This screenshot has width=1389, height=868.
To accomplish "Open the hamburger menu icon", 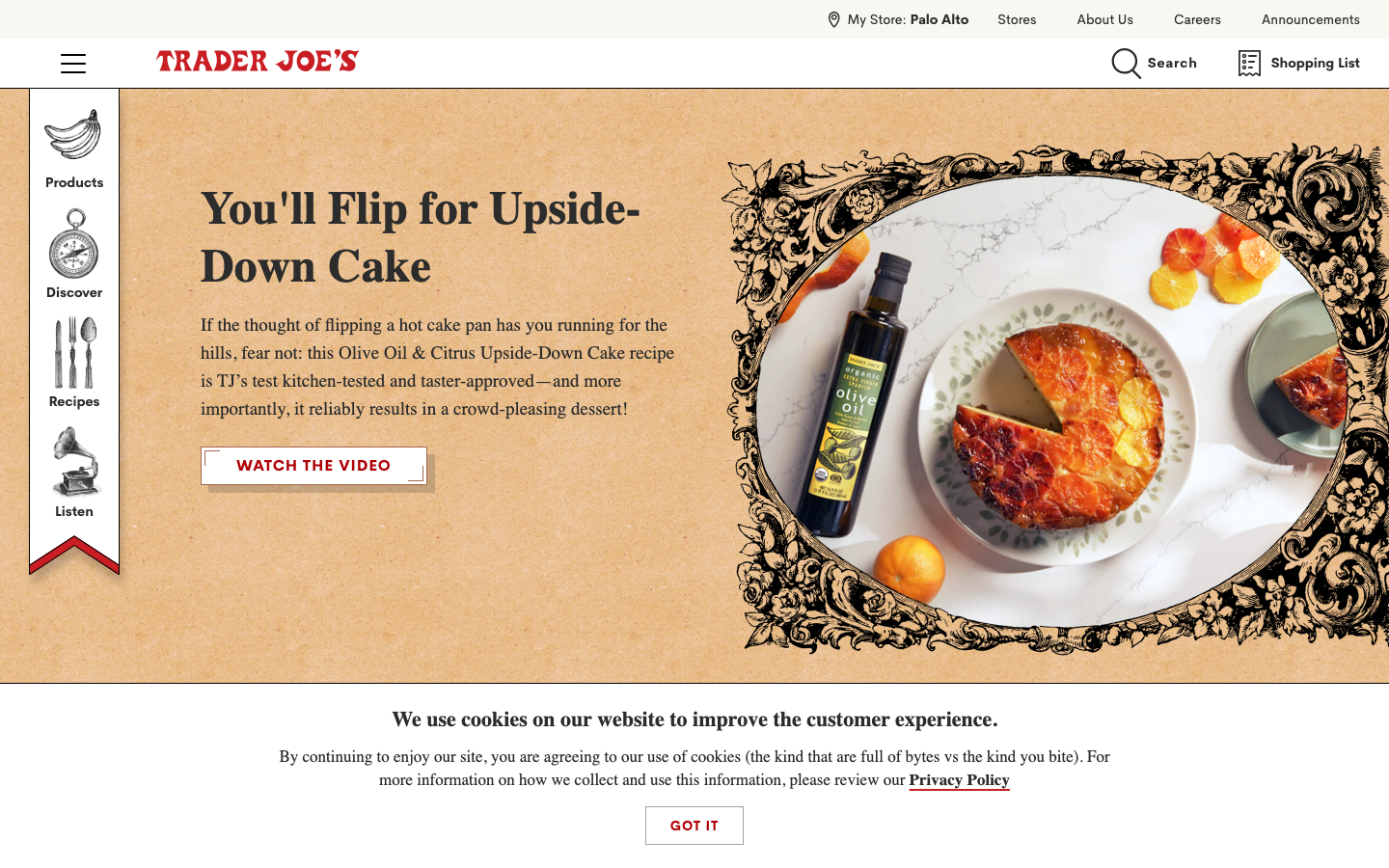I will point(73,64).
